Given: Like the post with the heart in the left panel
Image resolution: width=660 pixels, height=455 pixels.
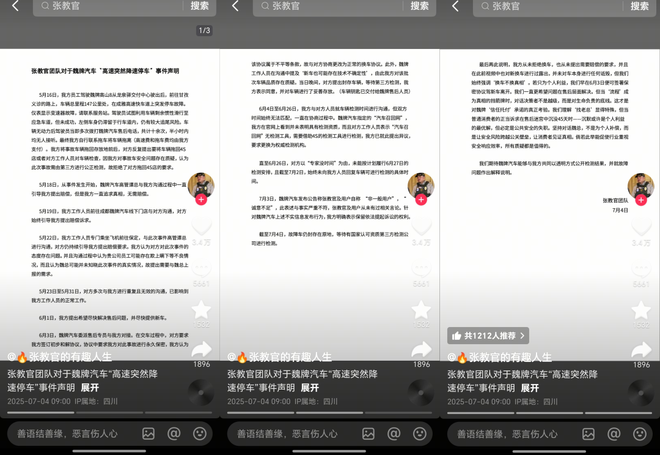Looking at the screenshot, I should (x=201, y=229).
